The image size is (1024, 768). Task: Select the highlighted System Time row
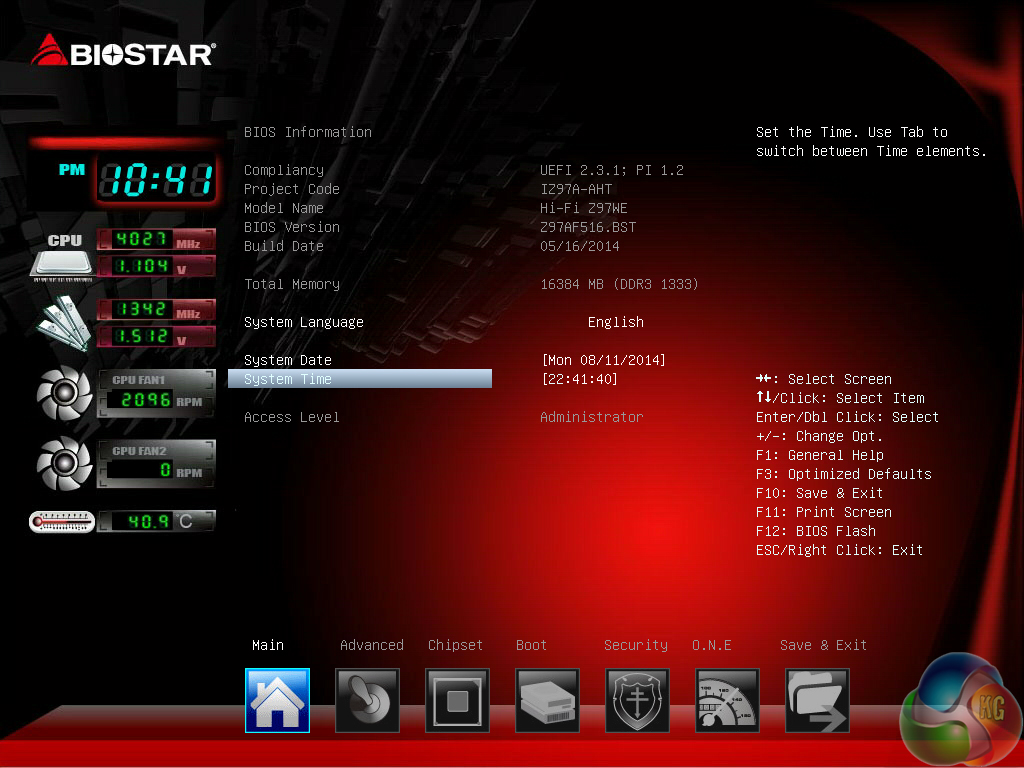coord(360,379)
